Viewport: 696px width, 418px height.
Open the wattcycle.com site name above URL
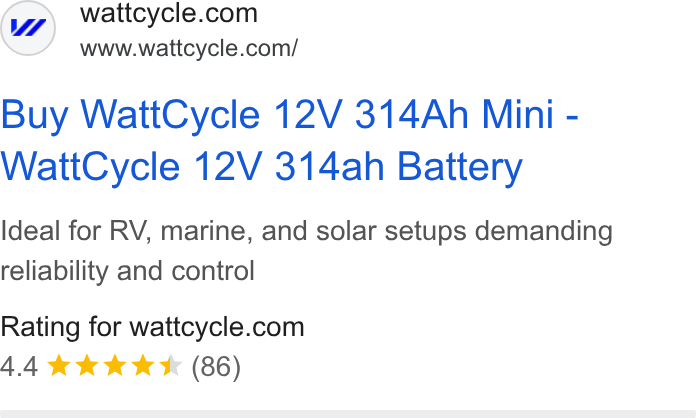tap(169, 13)
